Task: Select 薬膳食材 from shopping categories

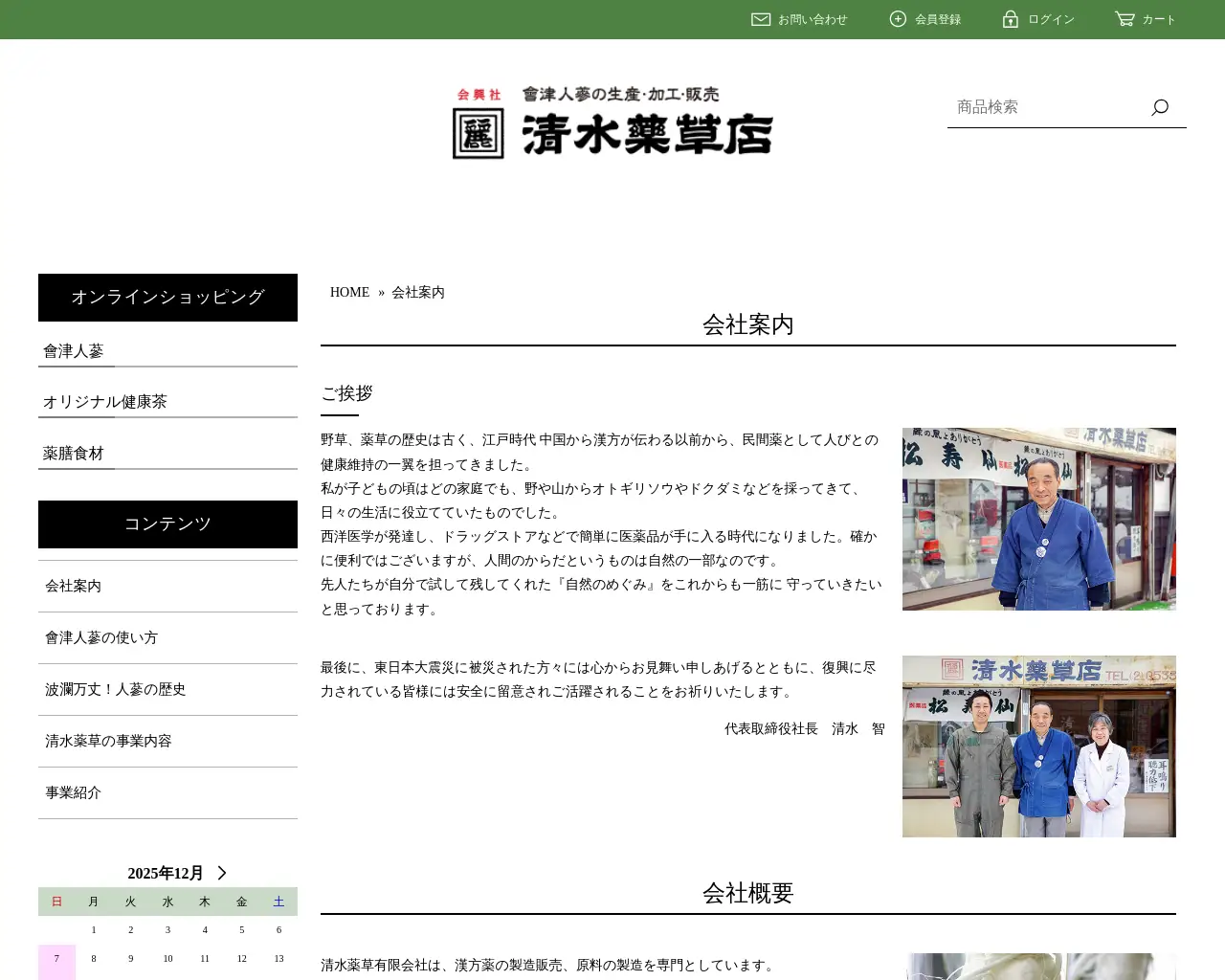Action: pos(72,453)
